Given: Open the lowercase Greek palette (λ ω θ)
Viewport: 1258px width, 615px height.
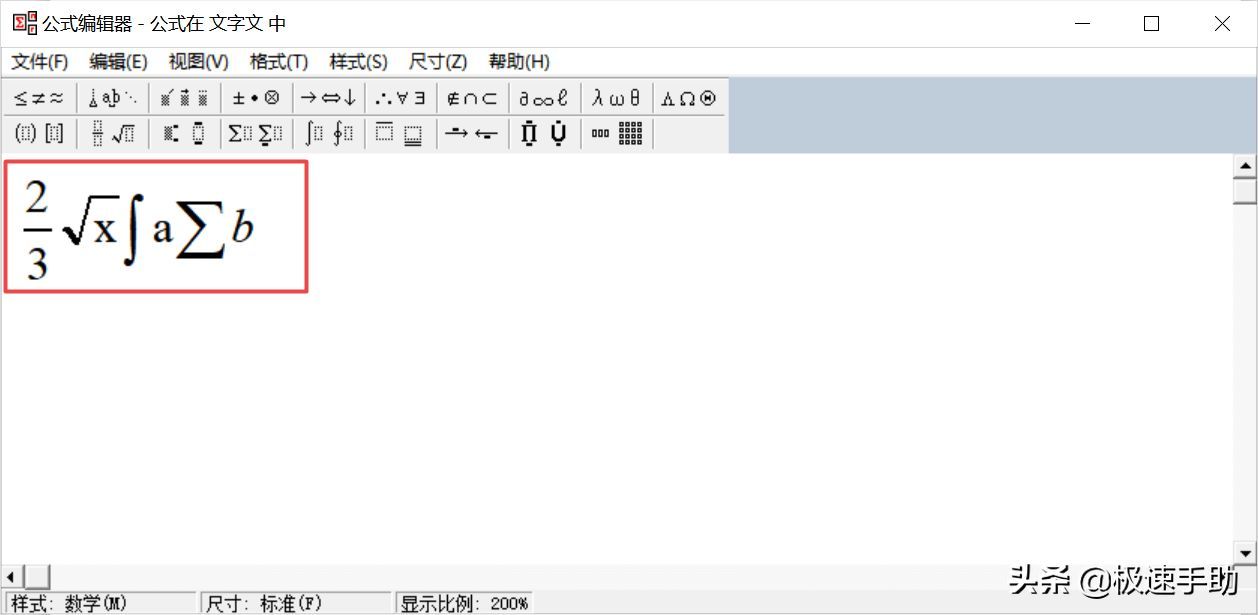Looking at the screenshot, I should [616, 98].
